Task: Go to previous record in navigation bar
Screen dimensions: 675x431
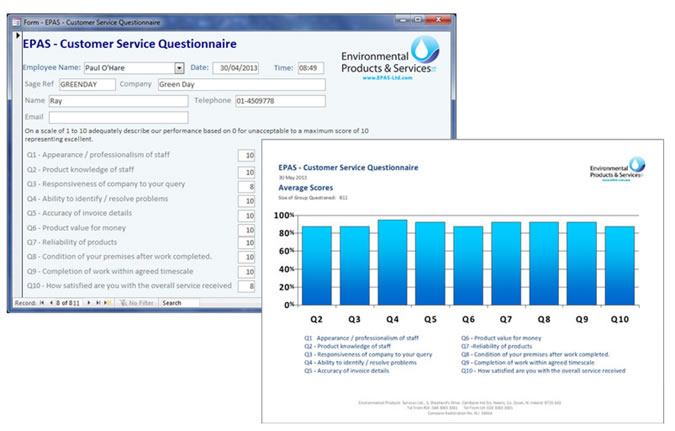Action: pyautogui.click(x=51, y=303)
